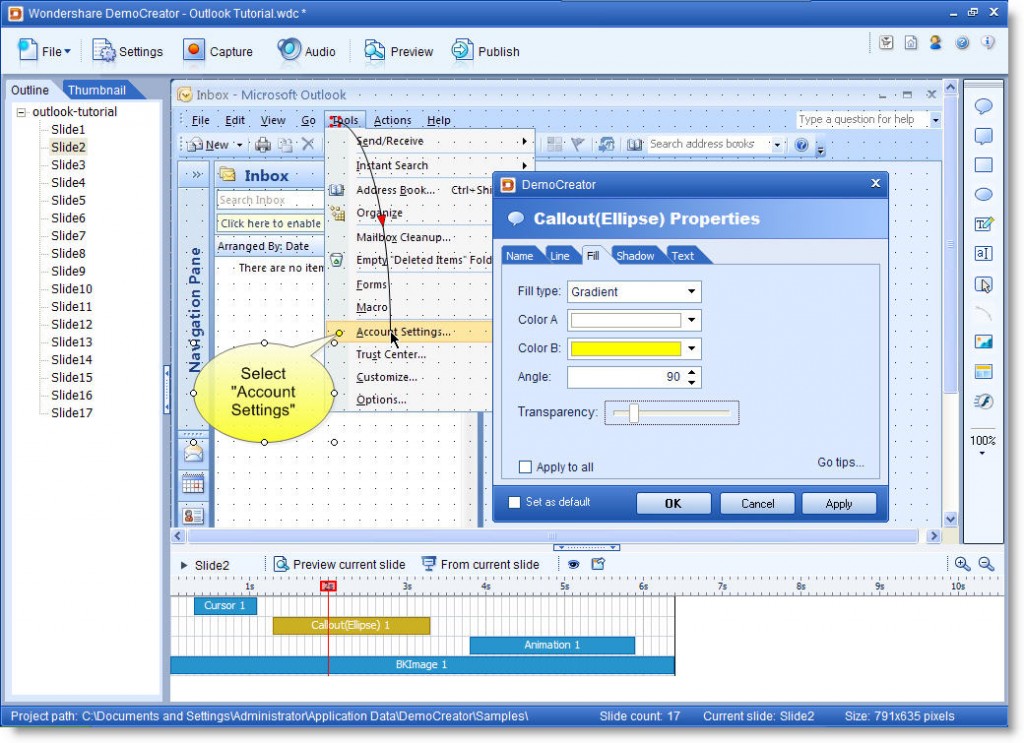Select the speech bubble callout tool
The height and width of the screenshot is (743, 1024).
click(984, 106)
